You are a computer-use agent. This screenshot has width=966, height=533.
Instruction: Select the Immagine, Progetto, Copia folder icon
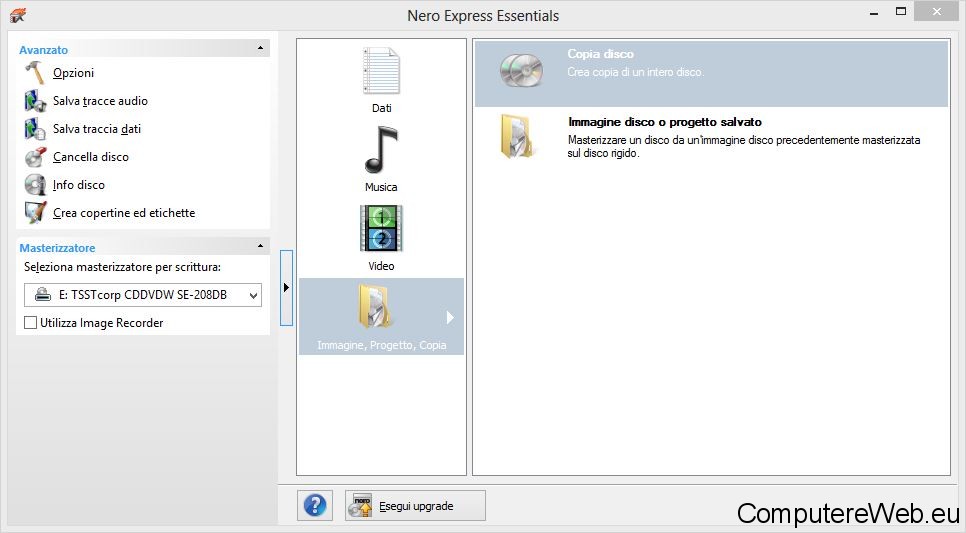[374, 307]
